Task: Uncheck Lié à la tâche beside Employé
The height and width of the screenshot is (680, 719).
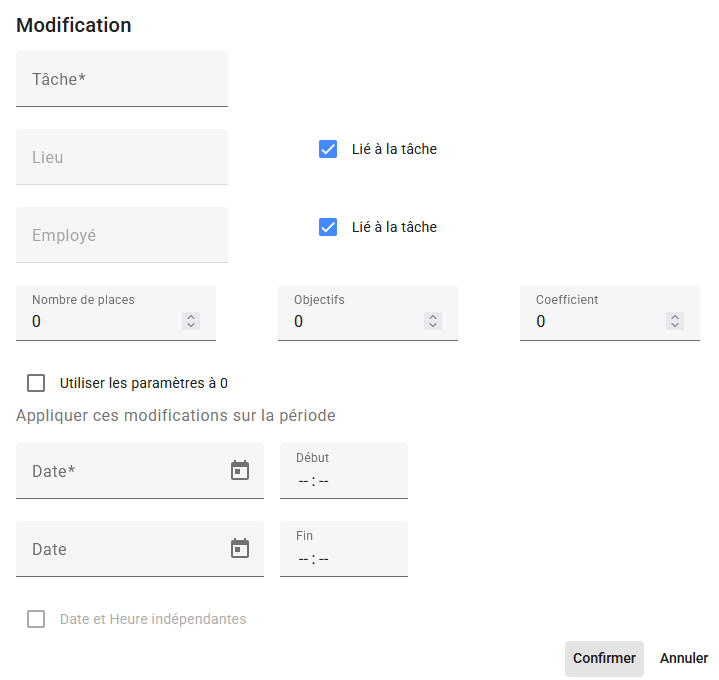Action: tap(328, 227)
